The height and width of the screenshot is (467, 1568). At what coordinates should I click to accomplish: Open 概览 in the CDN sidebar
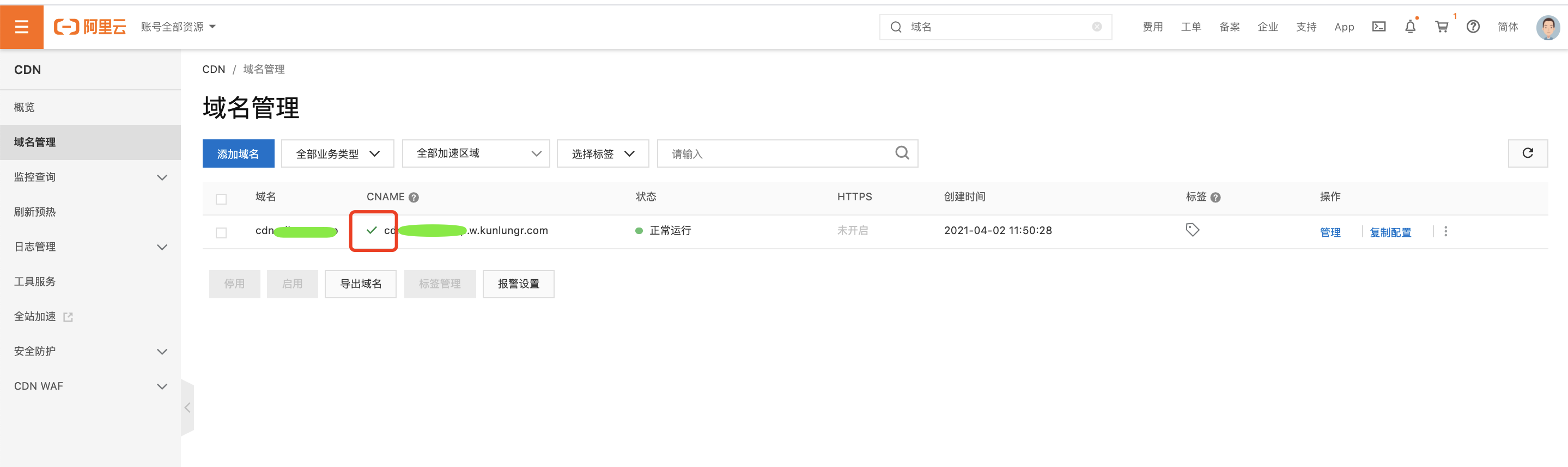pos(25,107)
